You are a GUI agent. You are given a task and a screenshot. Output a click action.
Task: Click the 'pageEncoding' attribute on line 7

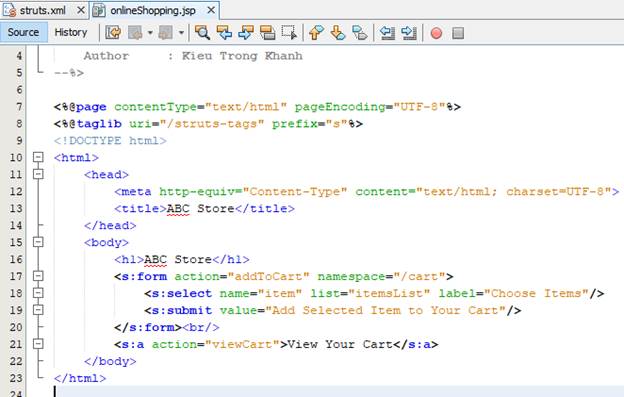click(340, 107)
